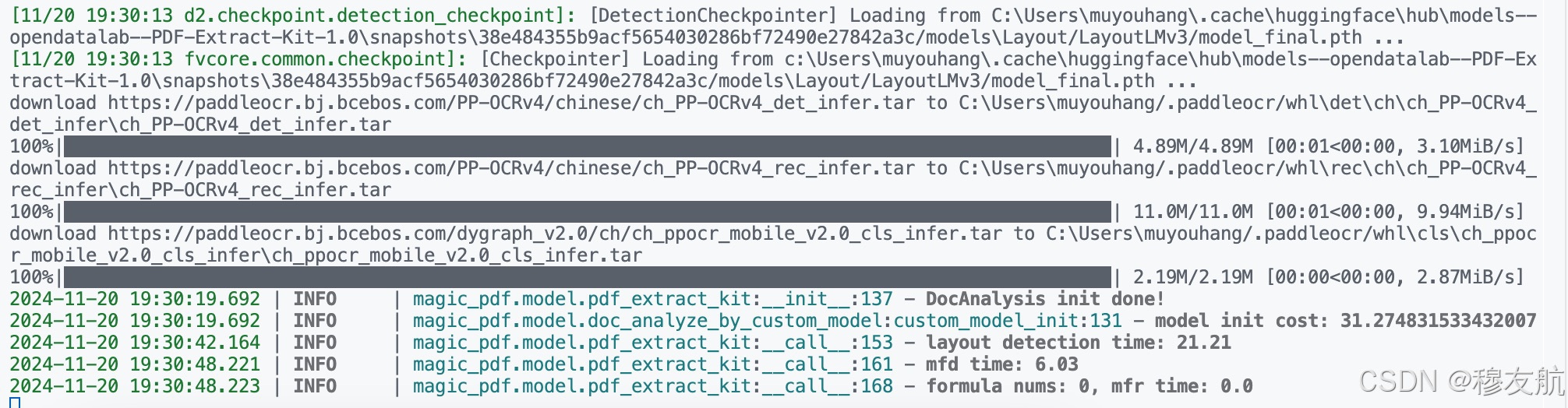Click the det_infer\ch_PP-OCRv4_det_infer.tar path line
This screenshot has height=408, width=1568.
pyautogui.click(x=200, y=125)
